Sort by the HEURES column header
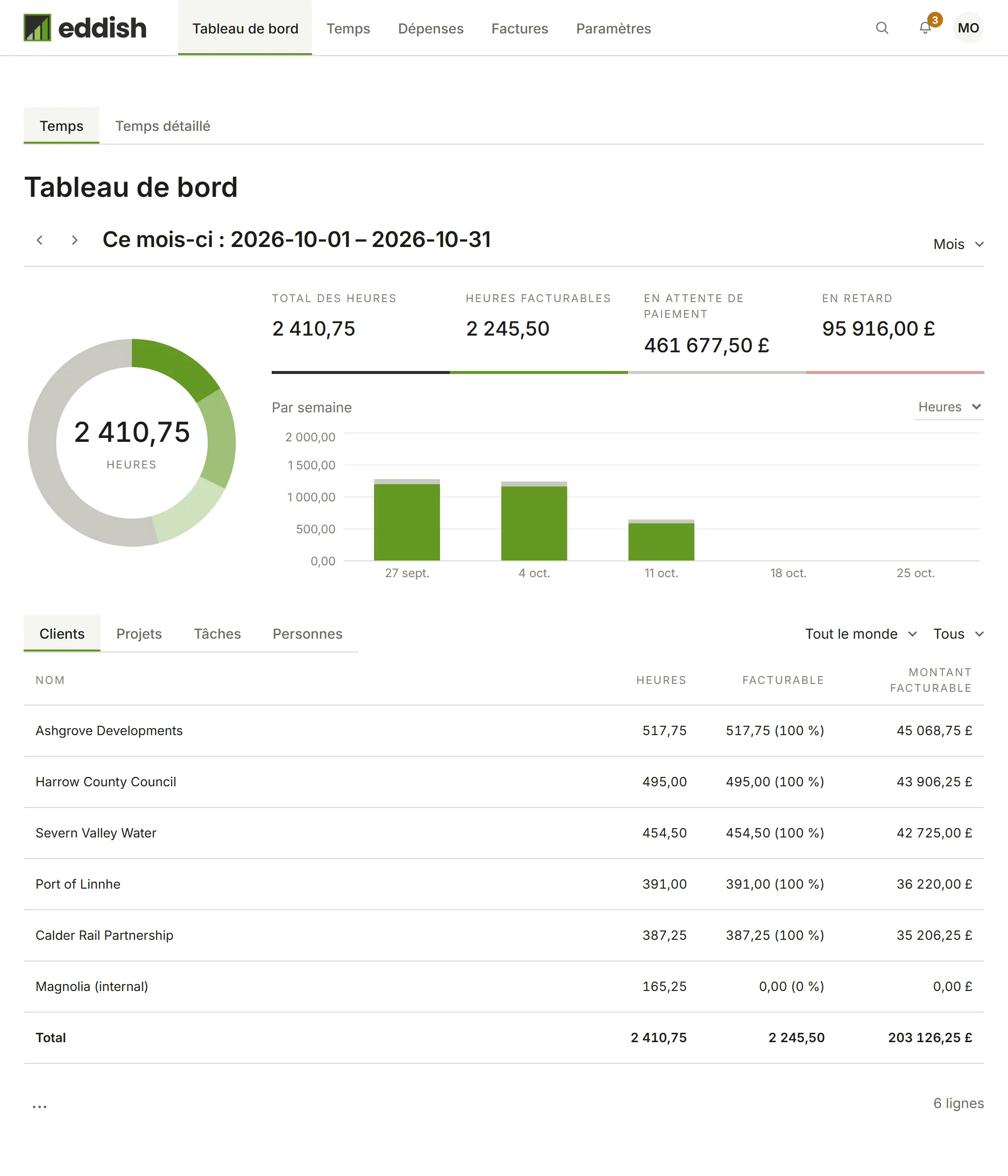The image size is (1008, 1176). (661, 680)
